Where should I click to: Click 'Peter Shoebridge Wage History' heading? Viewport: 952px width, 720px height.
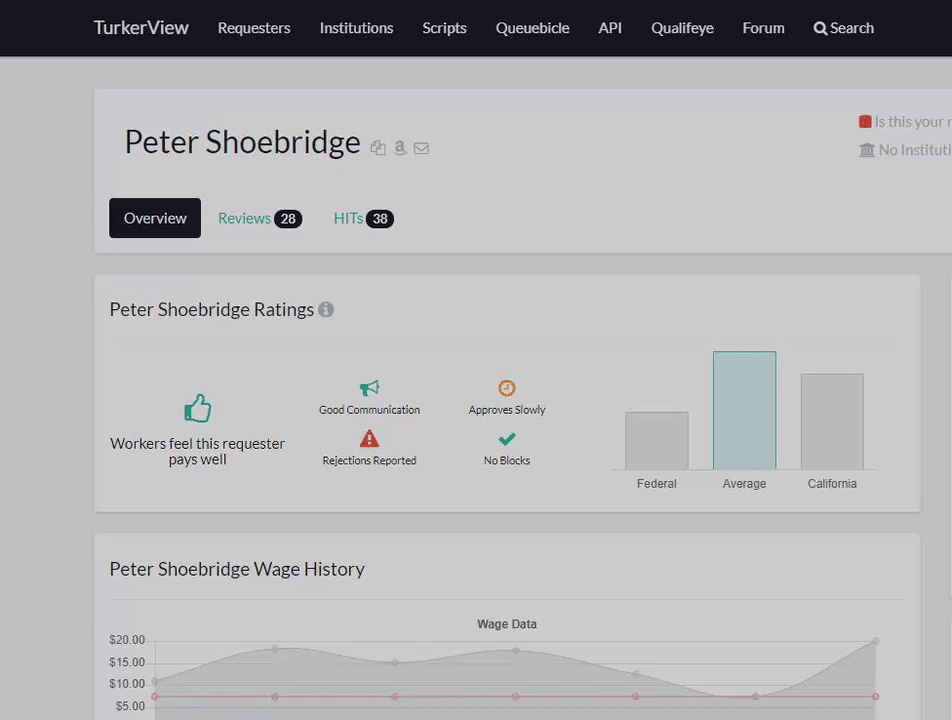237,569
